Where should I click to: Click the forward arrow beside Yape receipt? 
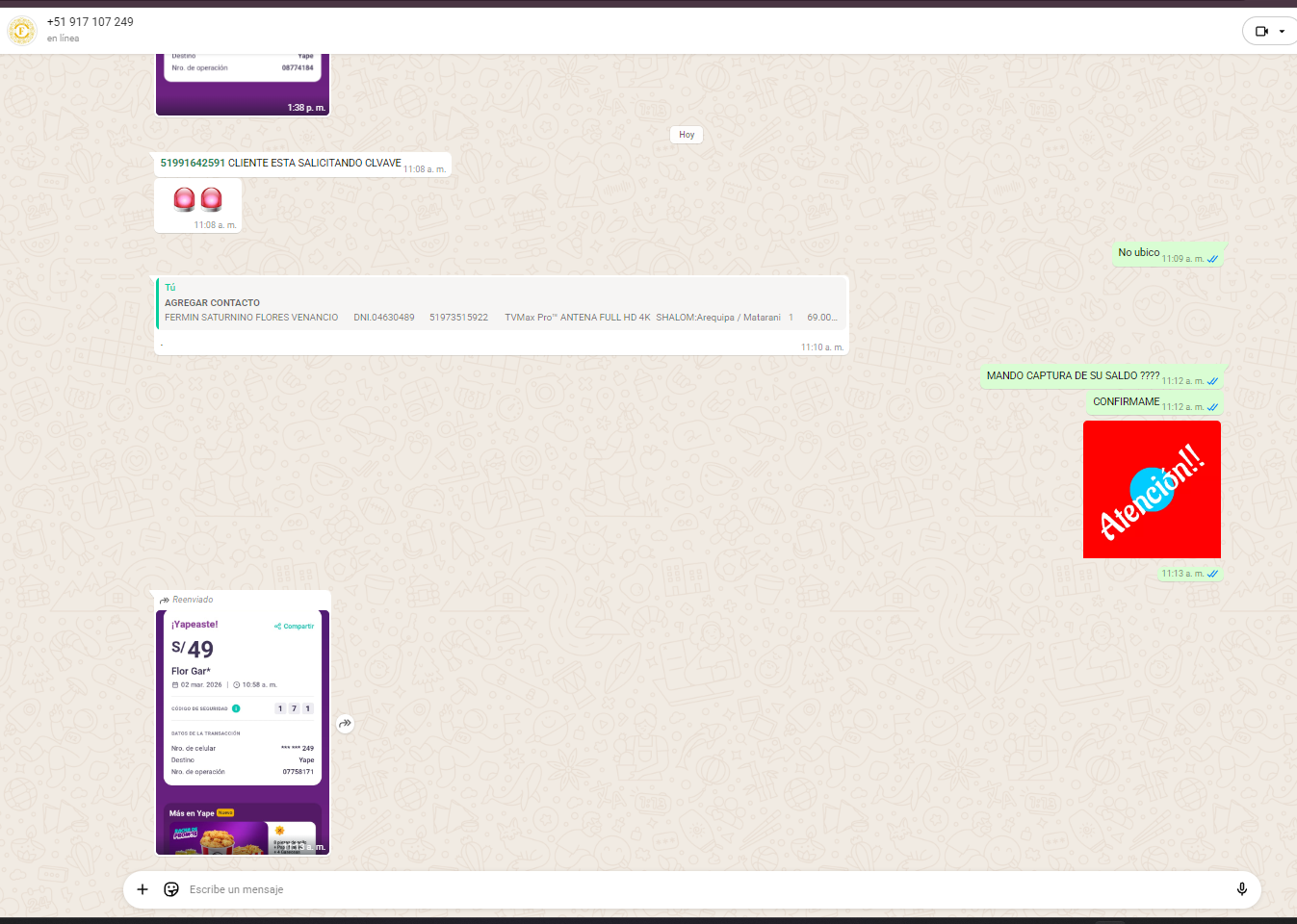(345, 724)
